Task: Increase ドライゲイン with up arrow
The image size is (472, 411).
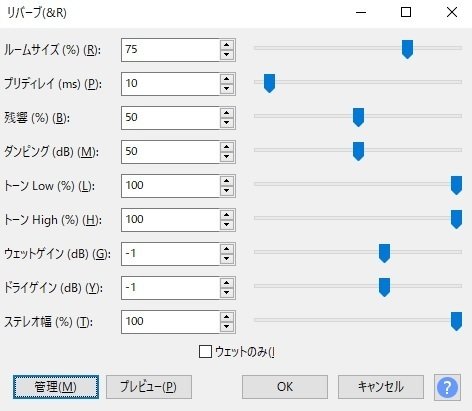Action: click(x=227, y=283)
